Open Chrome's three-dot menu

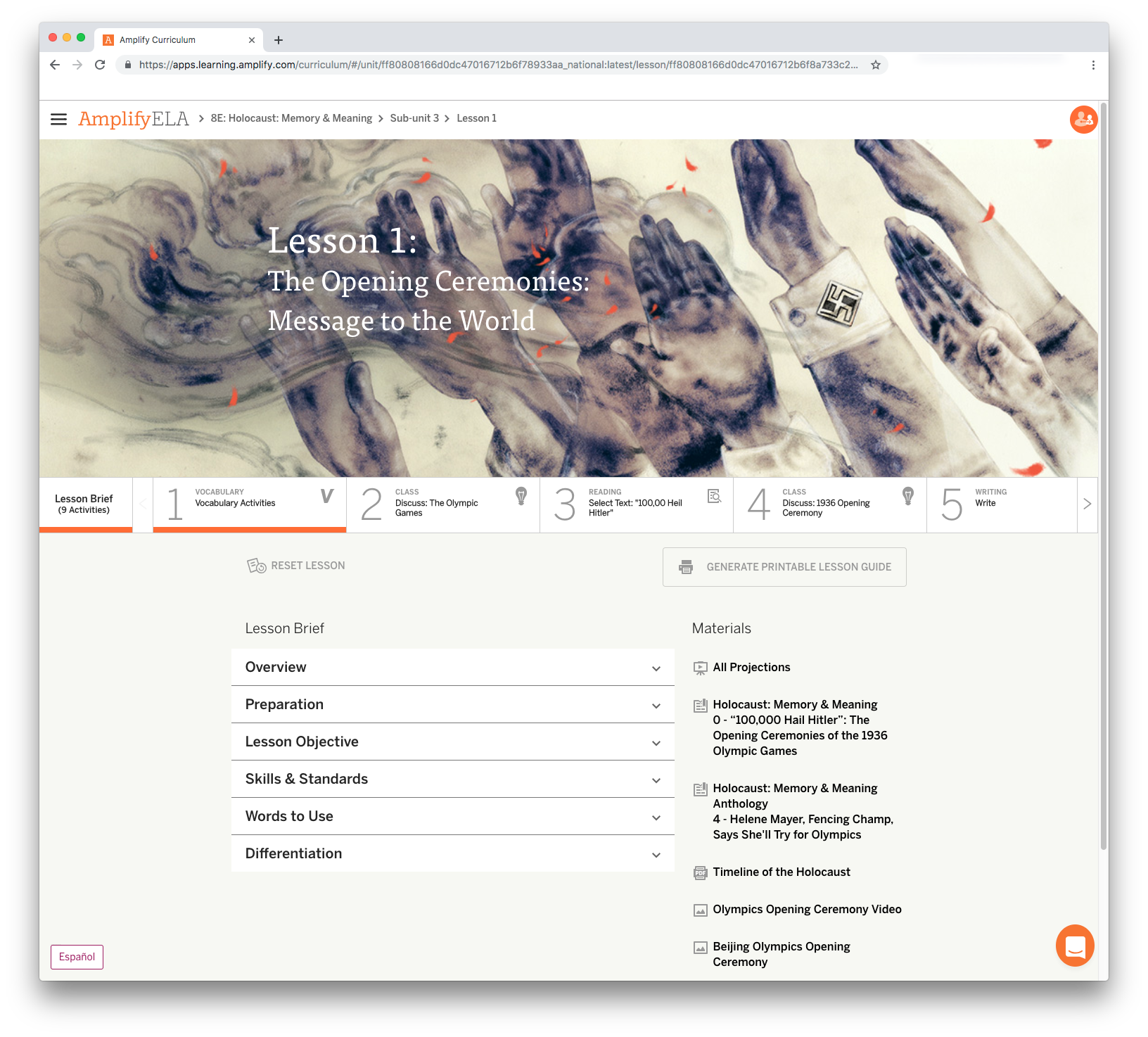[1092, 65]
